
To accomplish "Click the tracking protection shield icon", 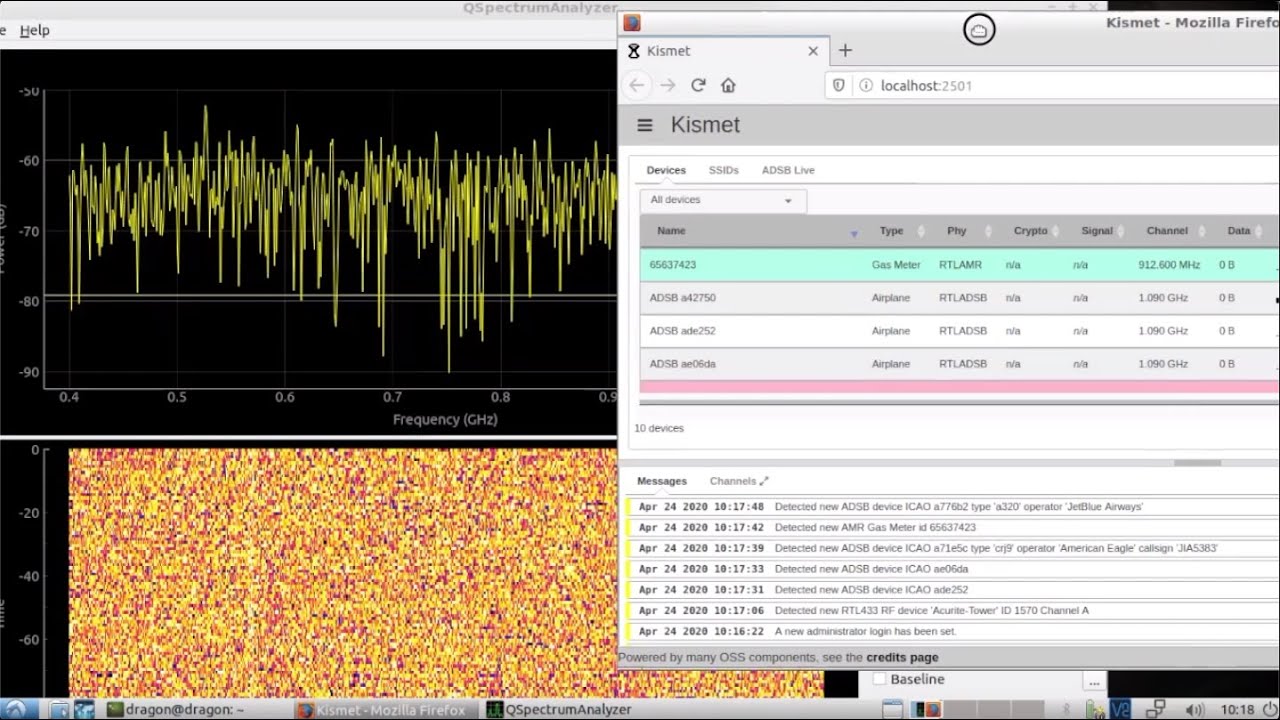I will click(838, 85).
